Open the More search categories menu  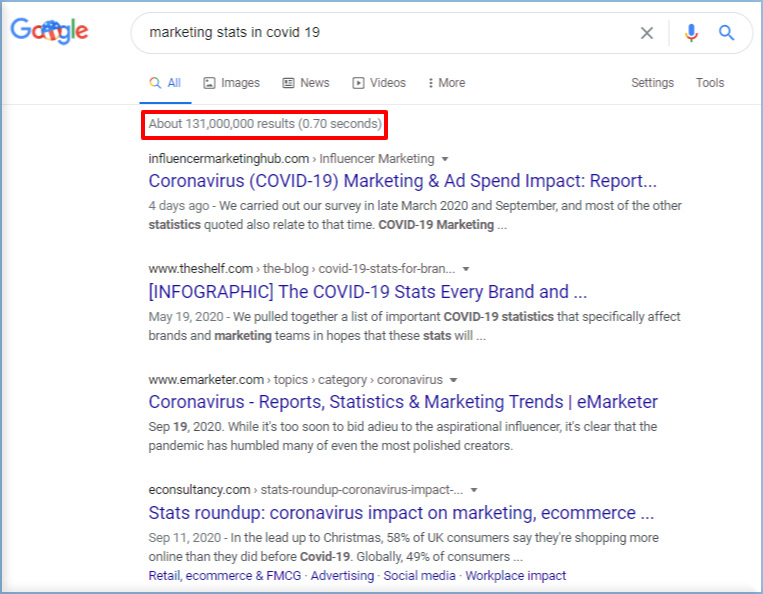point(447,83)
